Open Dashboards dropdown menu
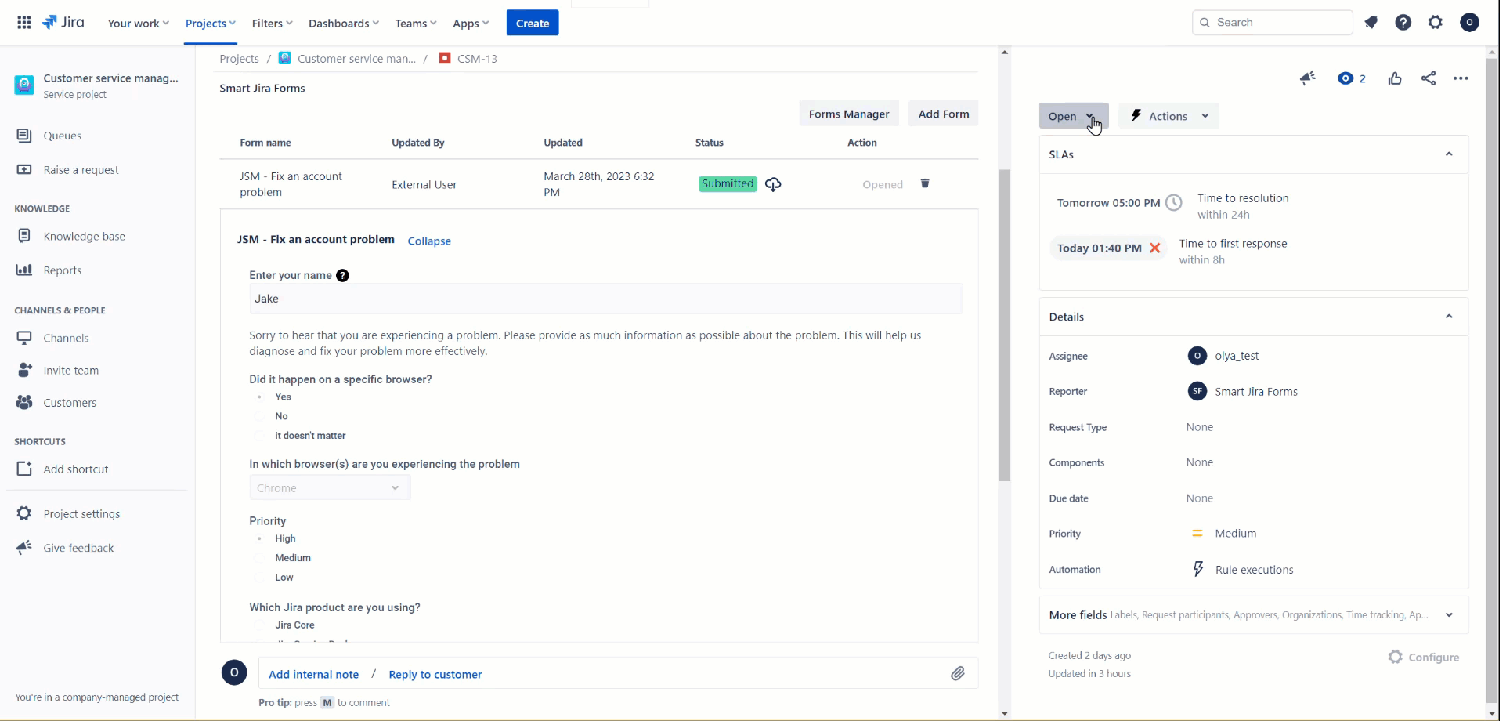Screen dimensions: 1500x721 tap(343, 22)
